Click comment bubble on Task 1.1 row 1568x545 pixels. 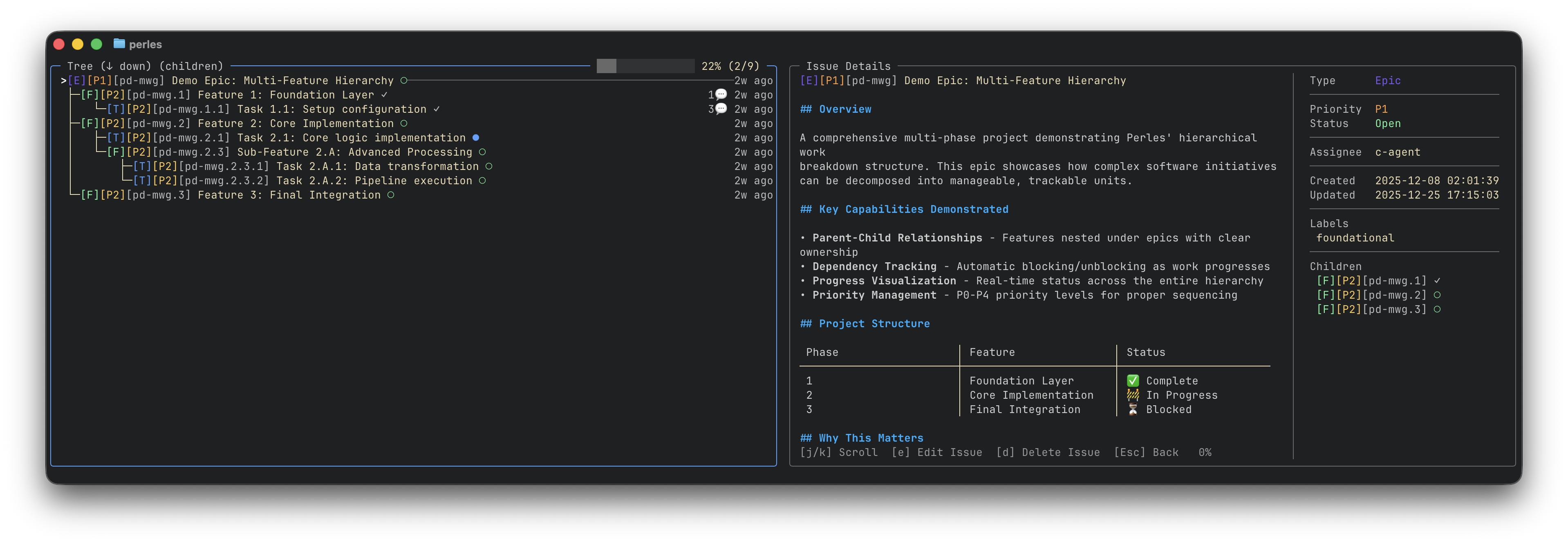pyautogui.click(x=721, y=109)
